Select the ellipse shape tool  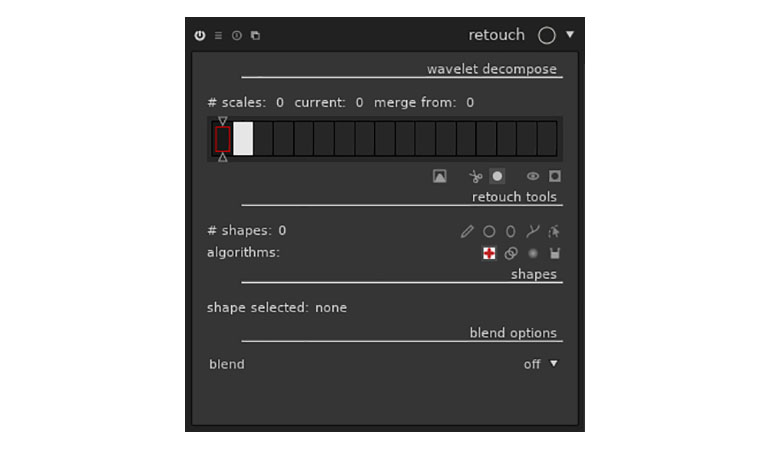click(511, 231)
